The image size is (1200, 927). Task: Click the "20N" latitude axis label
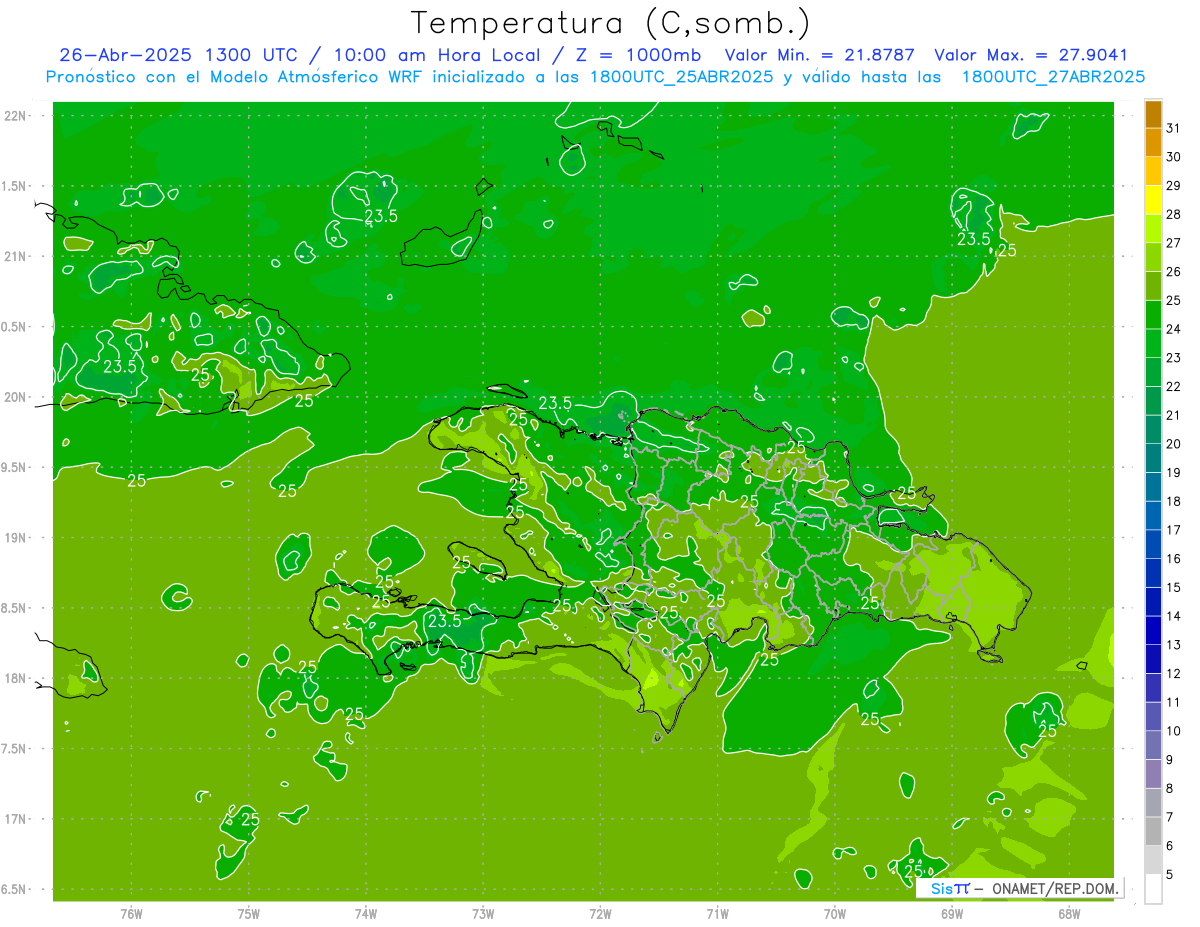click(x=16, y=397)
